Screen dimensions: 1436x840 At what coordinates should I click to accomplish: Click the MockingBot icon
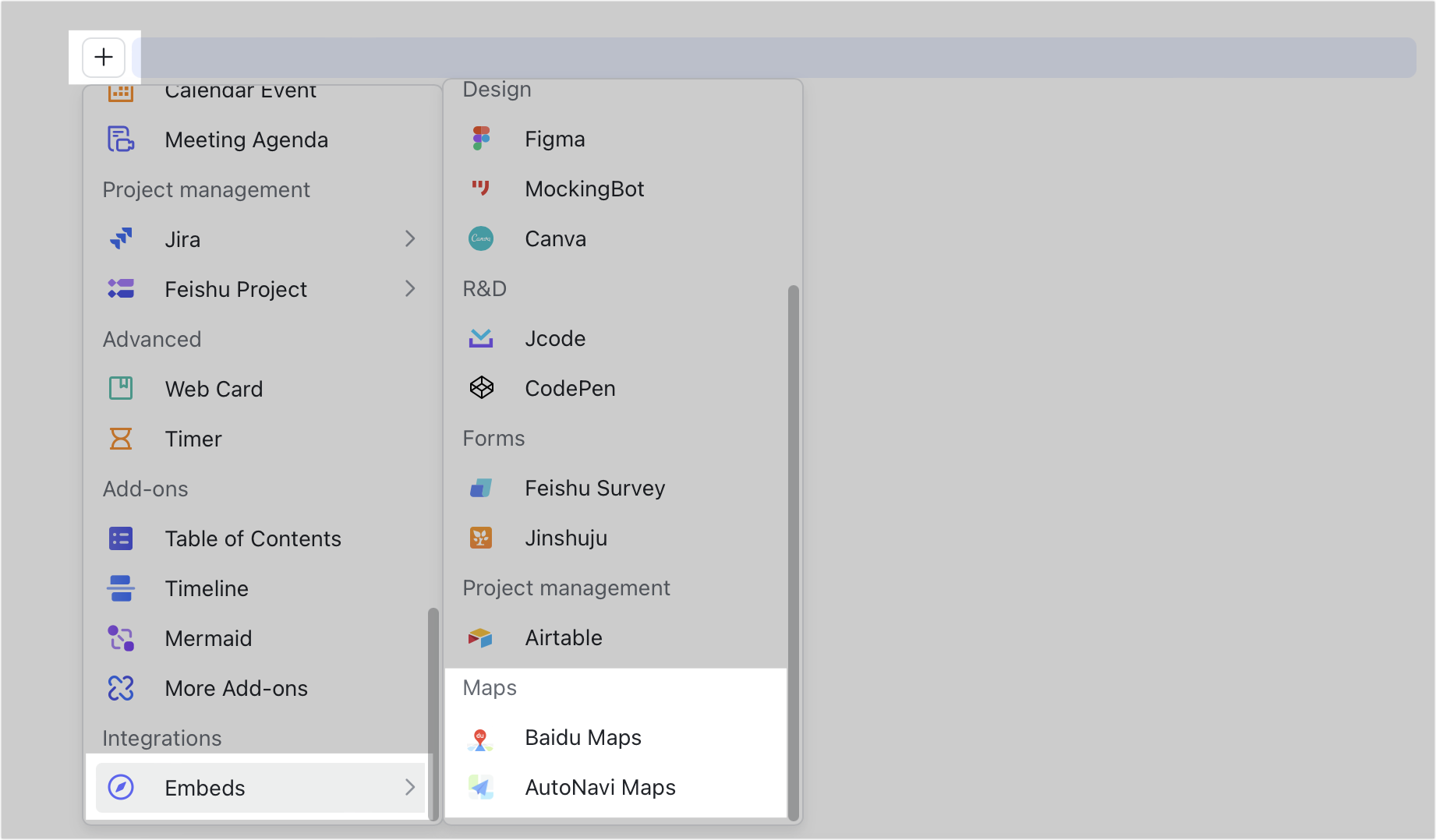[481, 188]
